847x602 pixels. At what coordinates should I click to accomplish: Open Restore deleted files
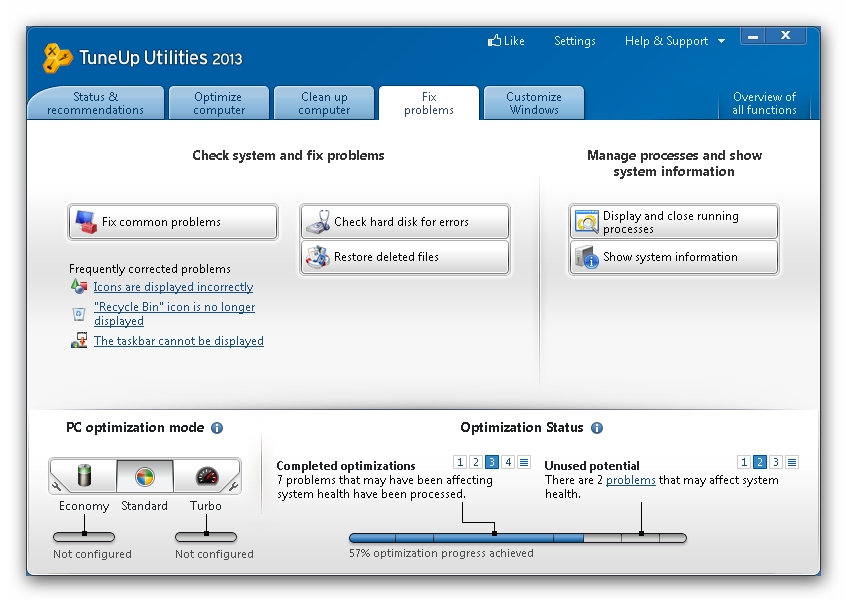pos(405,257)
